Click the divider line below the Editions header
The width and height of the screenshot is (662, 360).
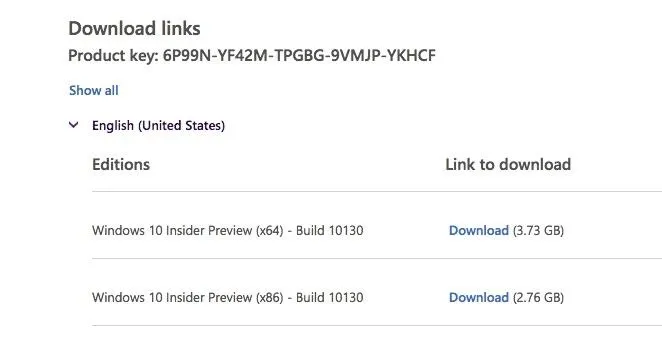click(x=377, y=191)
